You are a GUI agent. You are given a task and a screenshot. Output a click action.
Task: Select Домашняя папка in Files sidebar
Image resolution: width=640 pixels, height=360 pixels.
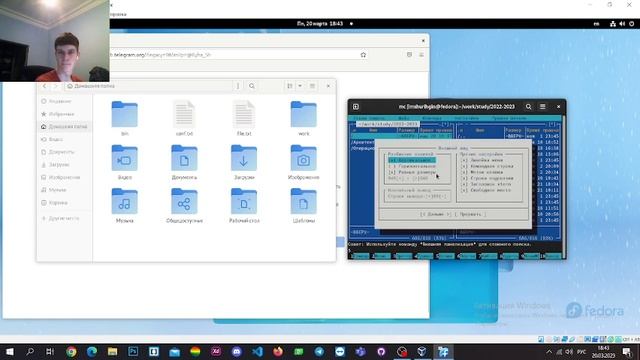64,127
